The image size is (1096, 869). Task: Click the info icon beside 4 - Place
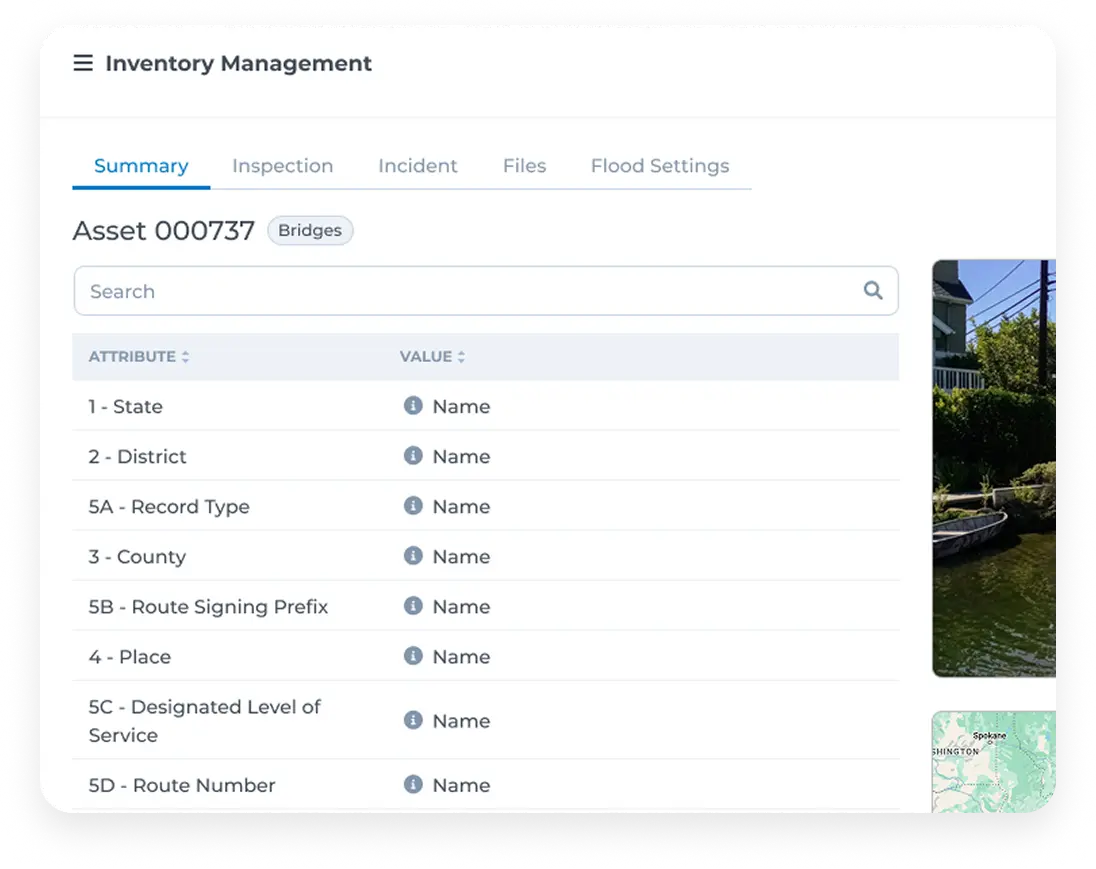coord(413,656)
